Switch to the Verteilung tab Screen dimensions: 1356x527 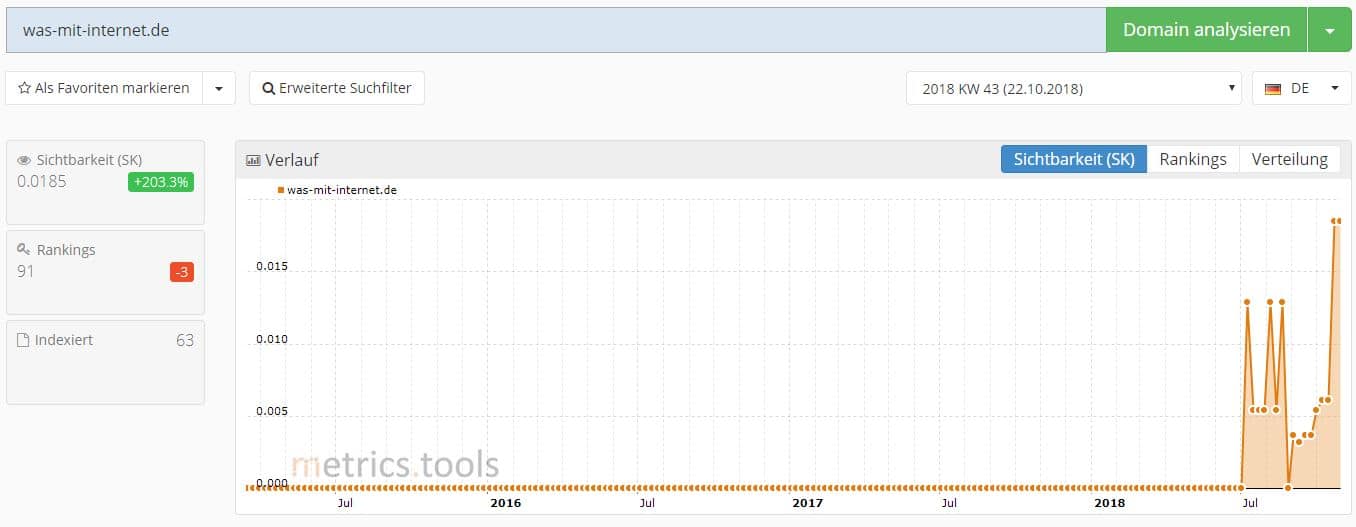tap(1289, 159)
